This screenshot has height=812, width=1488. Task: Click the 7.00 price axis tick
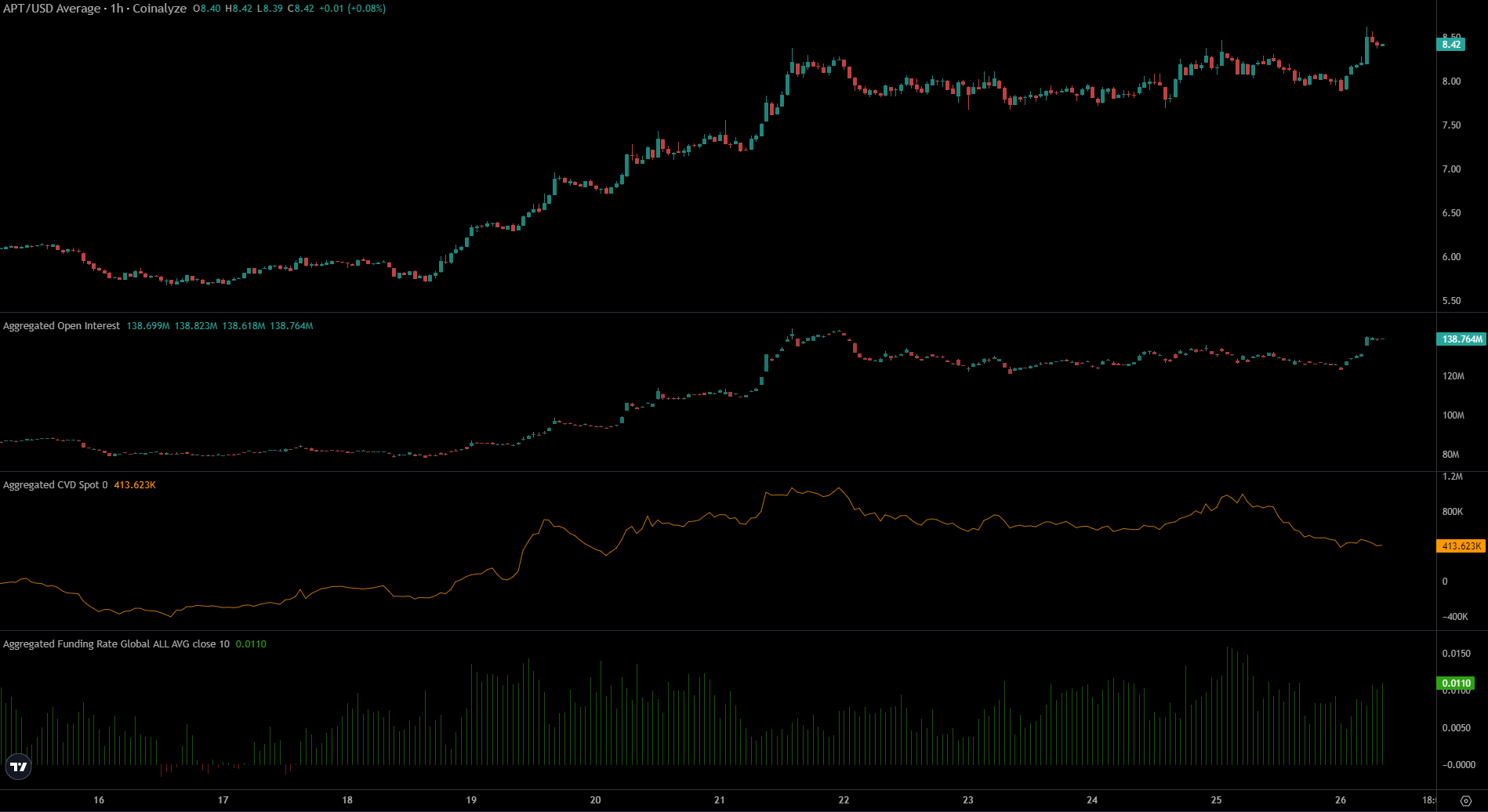(1451, 169)
